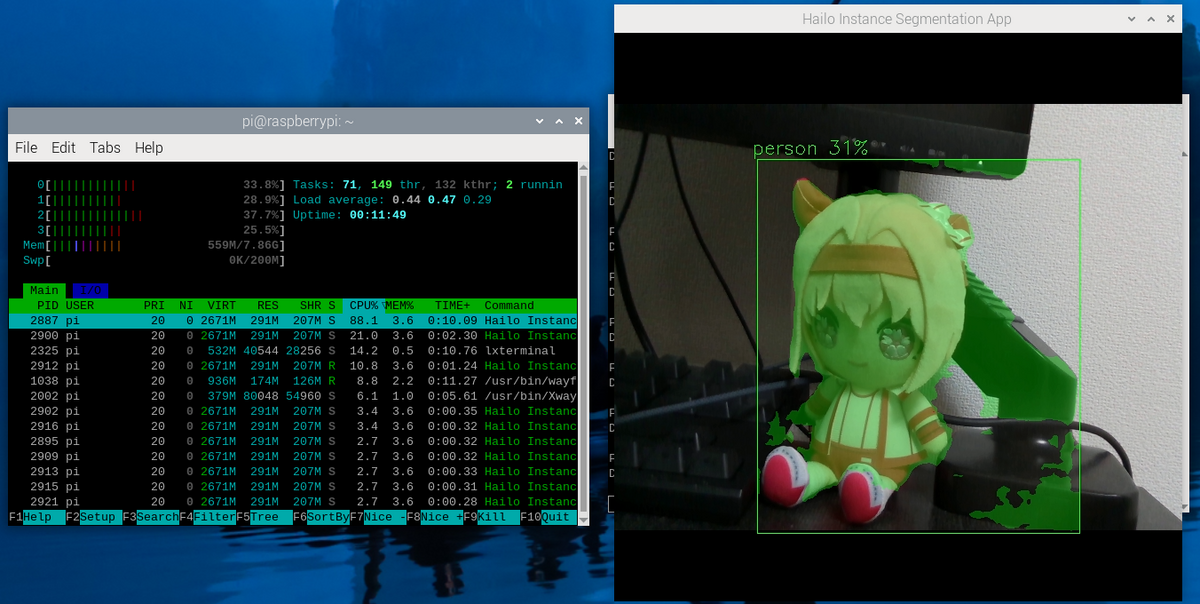The width and height of the screenshot is (1200, 604).
Task: Open the Help menu in terminal
Action: click(148, 147)
